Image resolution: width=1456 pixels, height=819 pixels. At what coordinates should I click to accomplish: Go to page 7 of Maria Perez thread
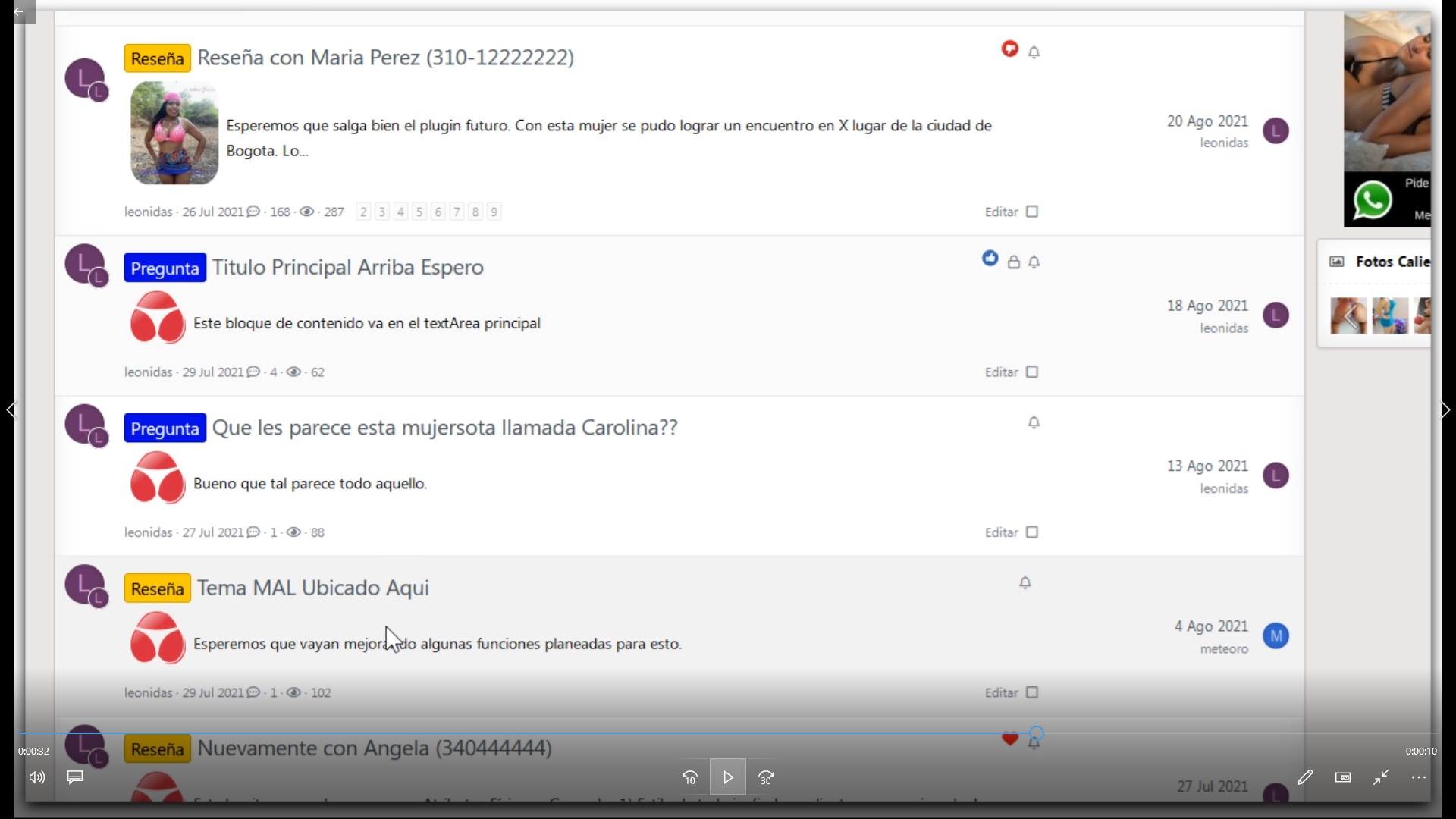457,212
